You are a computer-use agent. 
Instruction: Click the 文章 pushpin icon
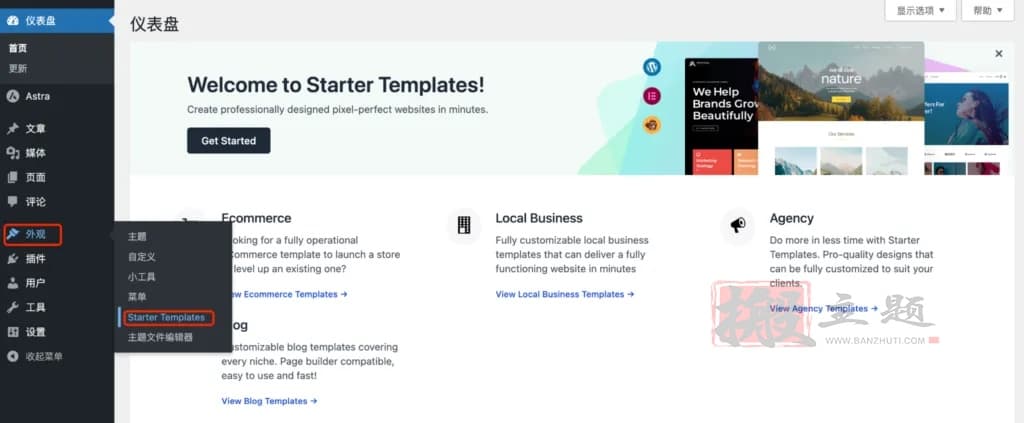12,129
